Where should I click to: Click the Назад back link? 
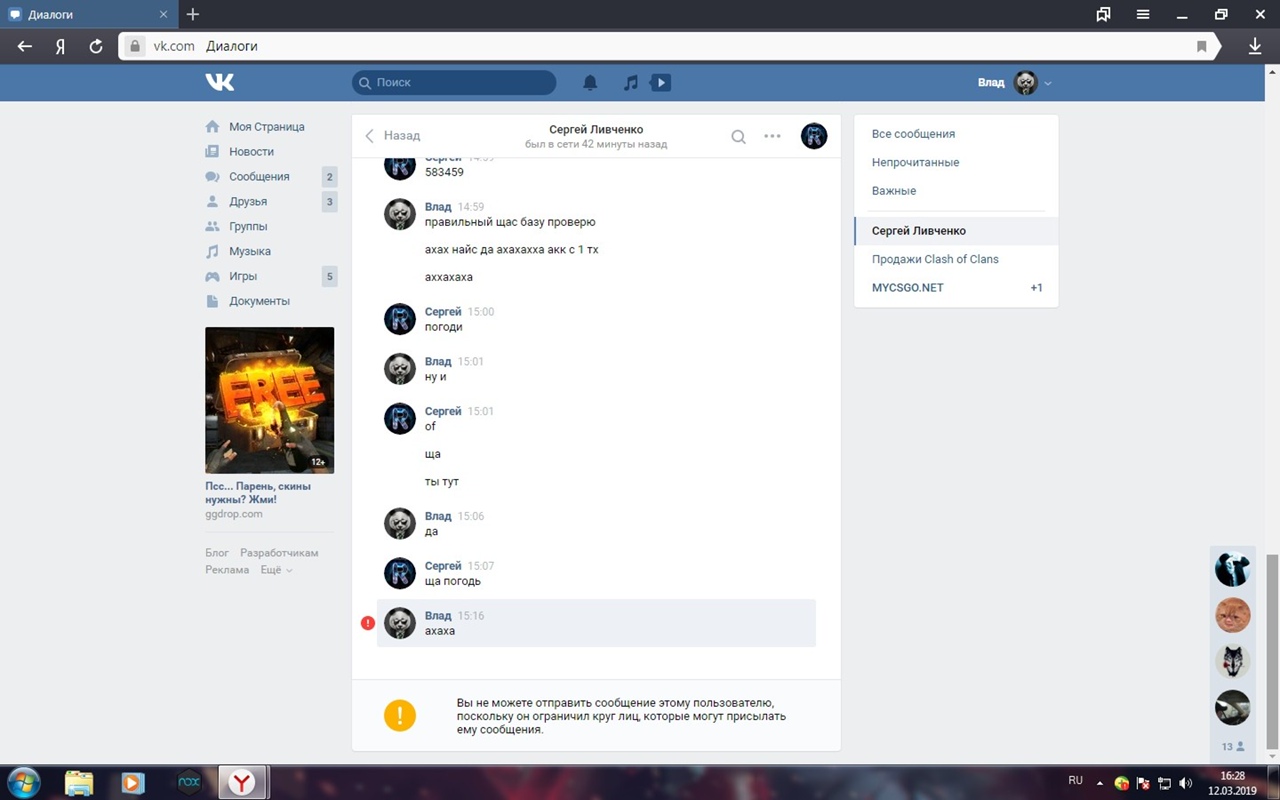(x=393, y=136)
